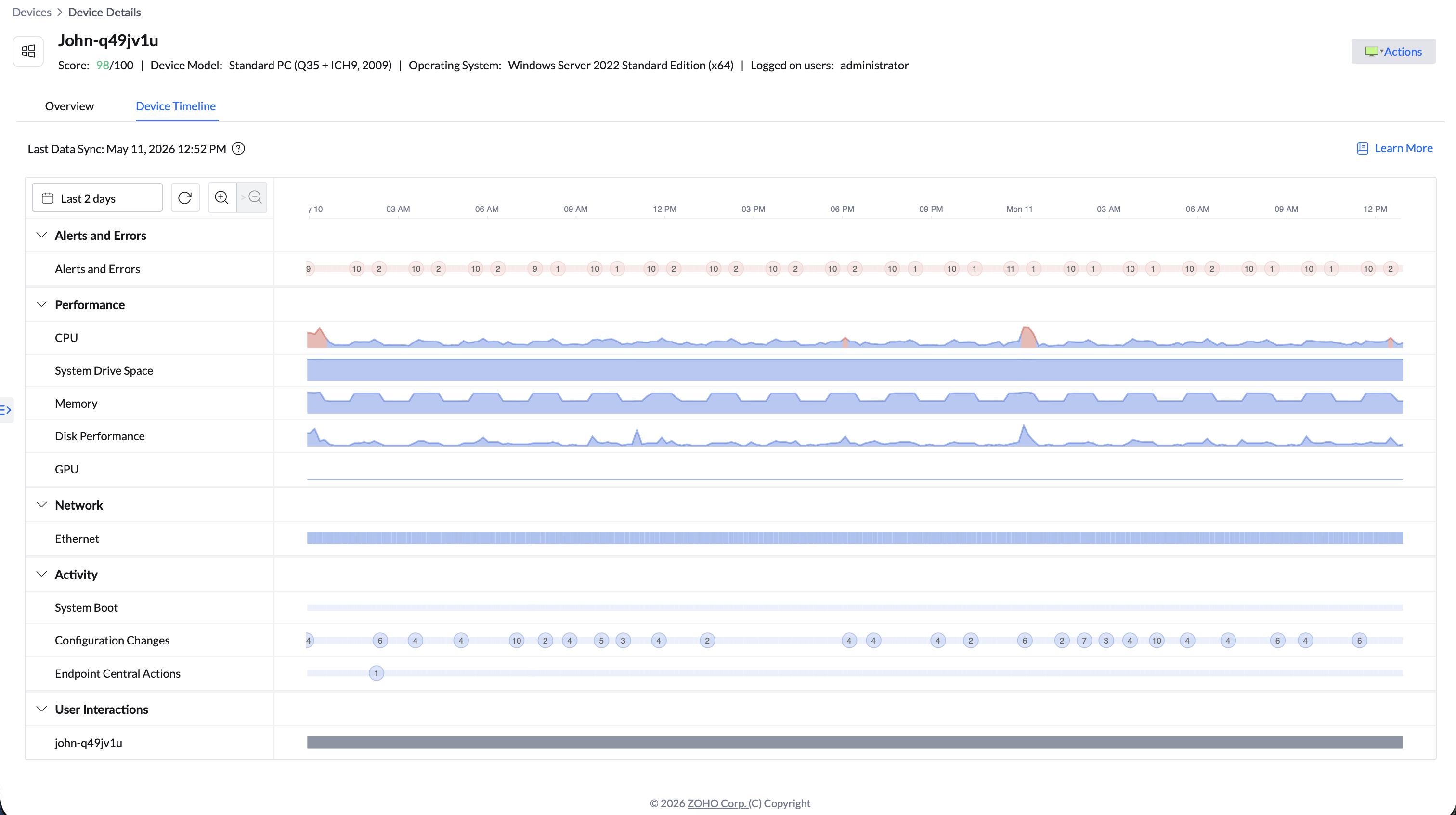The height and width of the screenshot is (815, 1456).
Task: Click the Endpoint Central Actions marker 1
Action: click(x=377, y=673)
